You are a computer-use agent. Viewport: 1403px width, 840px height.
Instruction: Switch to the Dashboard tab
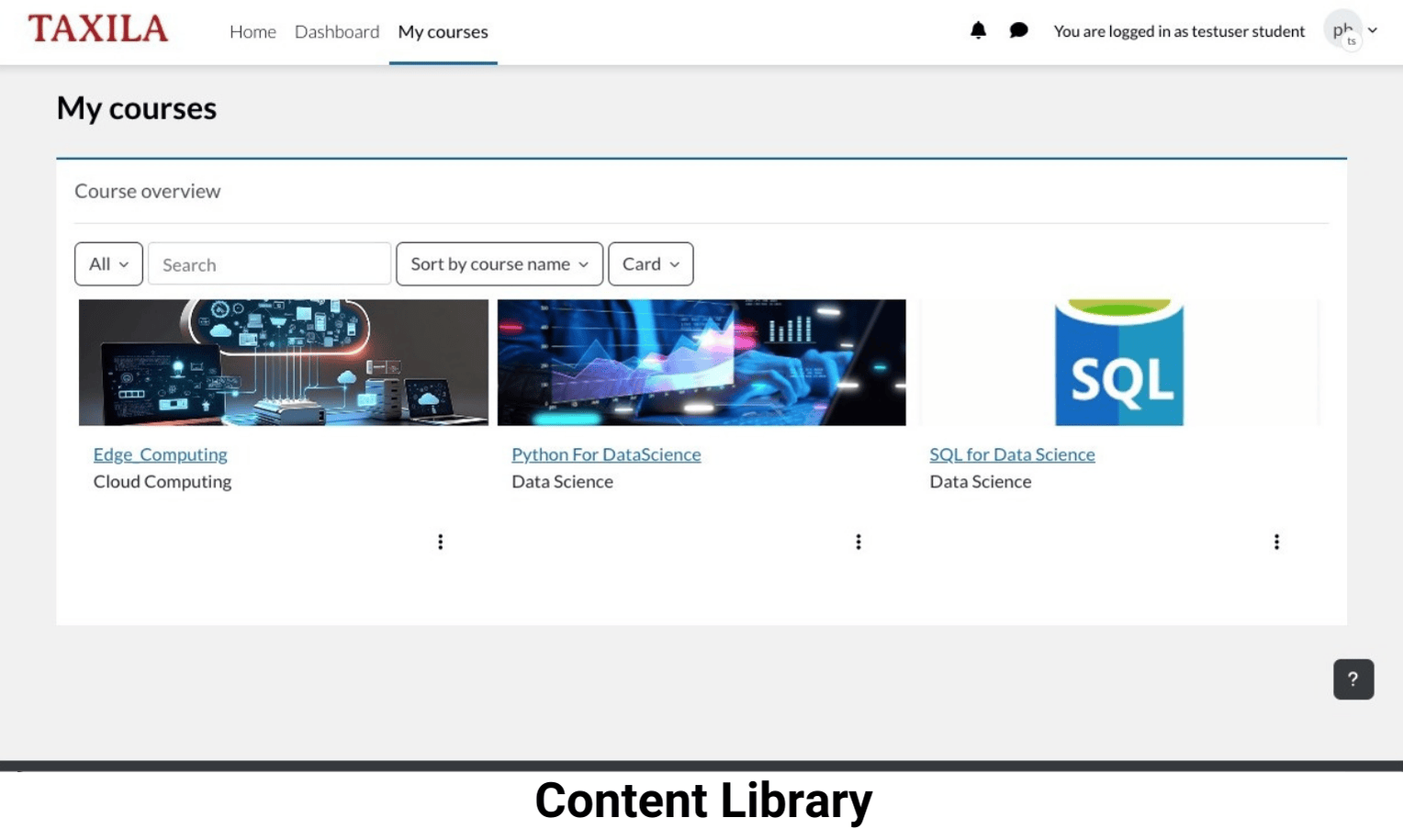click(x=337, y=32)
